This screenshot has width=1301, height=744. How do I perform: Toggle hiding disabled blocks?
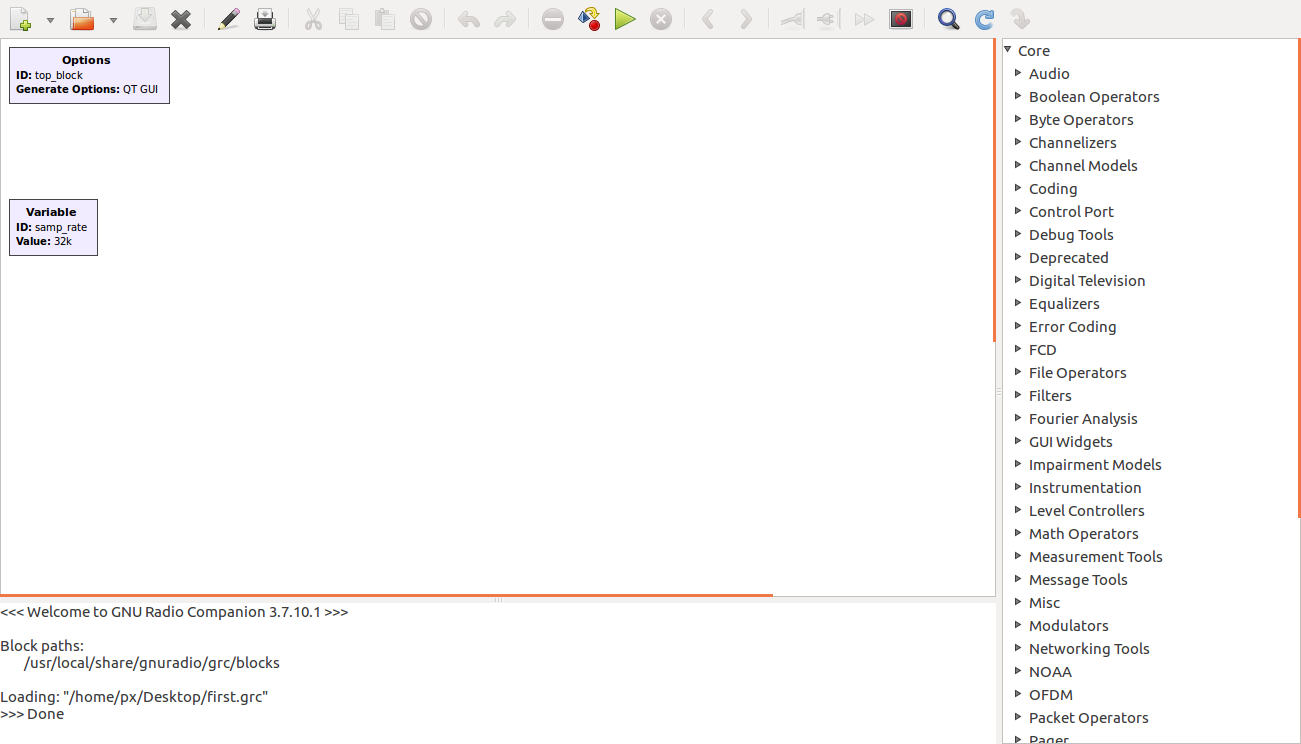pos(901,19)
